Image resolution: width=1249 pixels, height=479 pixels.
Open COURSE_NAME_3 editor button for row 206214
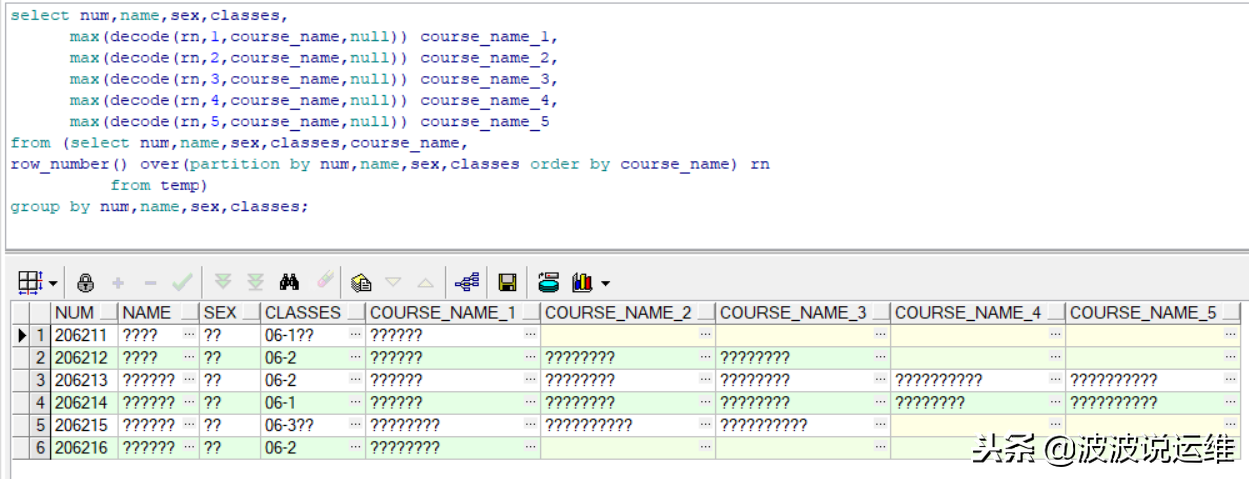tap(881, 402)
